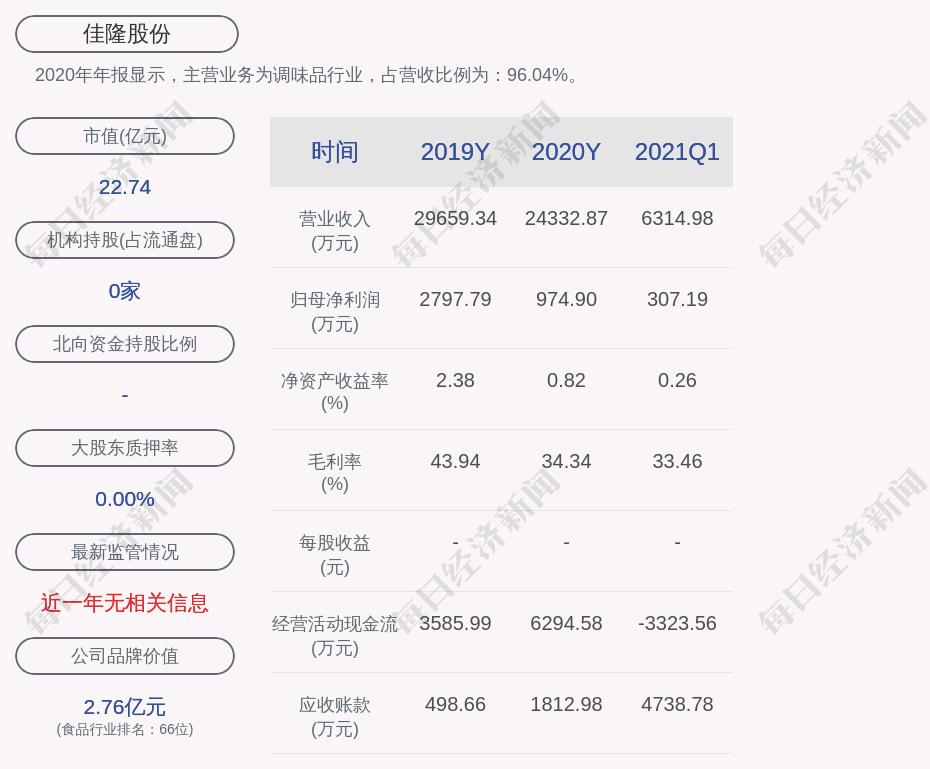Screen dimensions: 930x769
Task: Click the 佳隆股份 company name badge
Action: tap(125, 33)
